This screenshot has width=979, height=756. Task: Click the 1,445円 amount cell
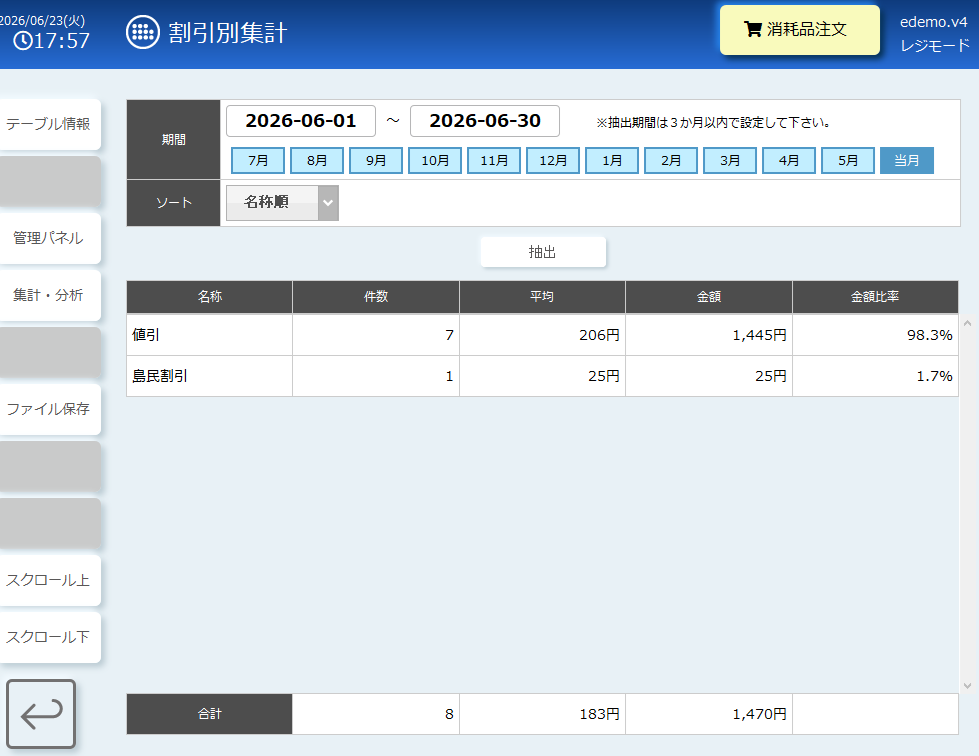click(x=709, y=335)
